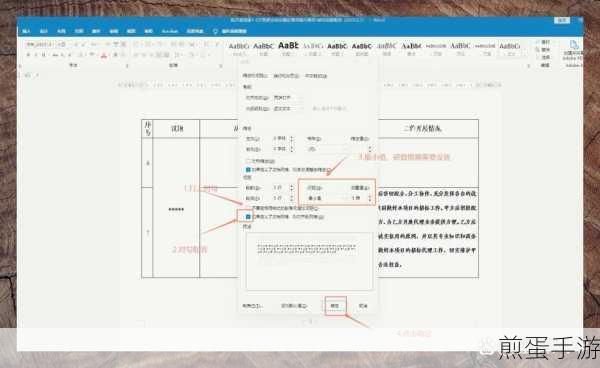This screenshot has width=600, height=368.
Task: Toggle snap to grid checkbox under spacing
Action: coord(248,217)
